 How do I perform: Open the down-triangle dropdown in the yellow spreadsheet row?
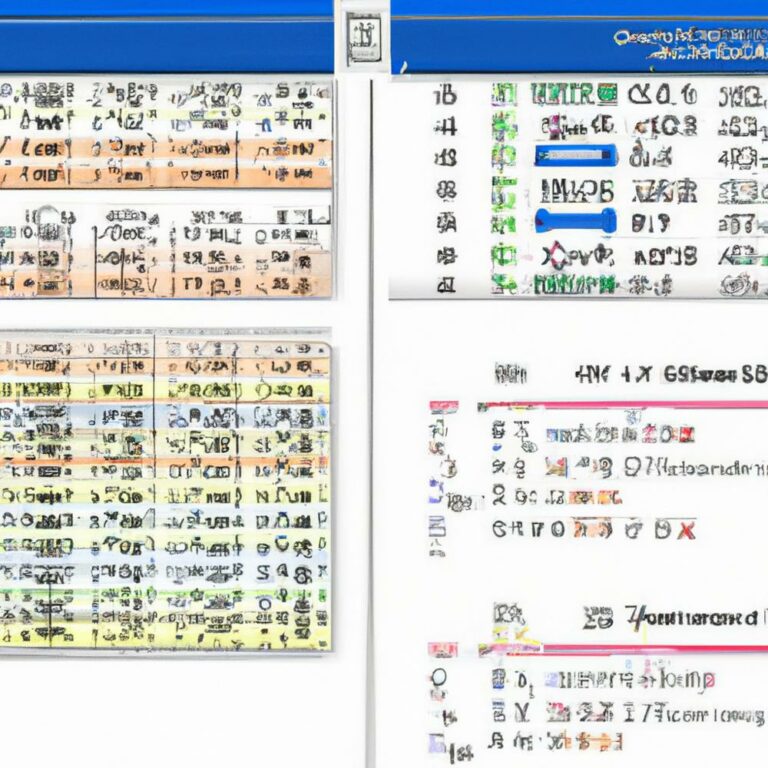point(108,391)
